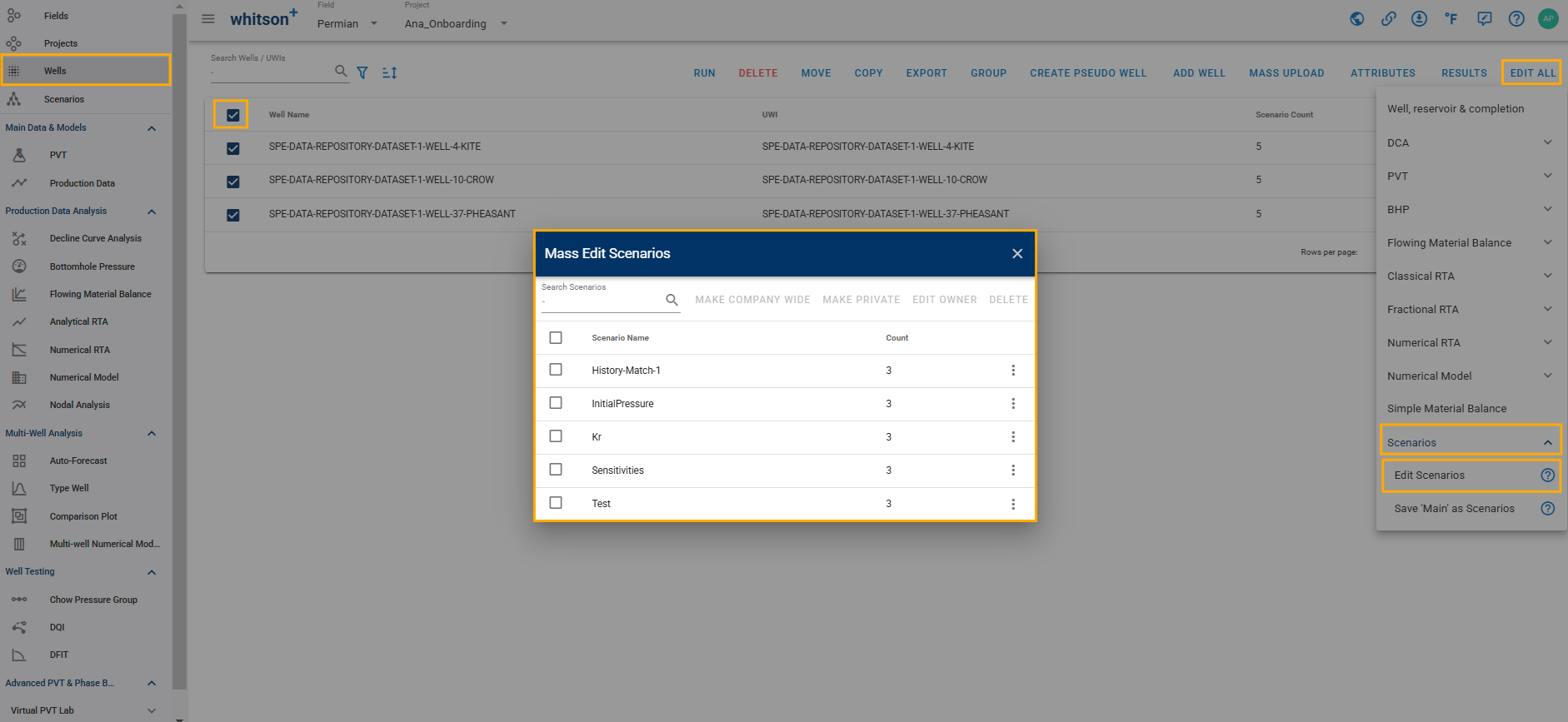This screenshot has height=722, width=1568.
Task: Click the filter icon beside well search
Action: point(362,73)
